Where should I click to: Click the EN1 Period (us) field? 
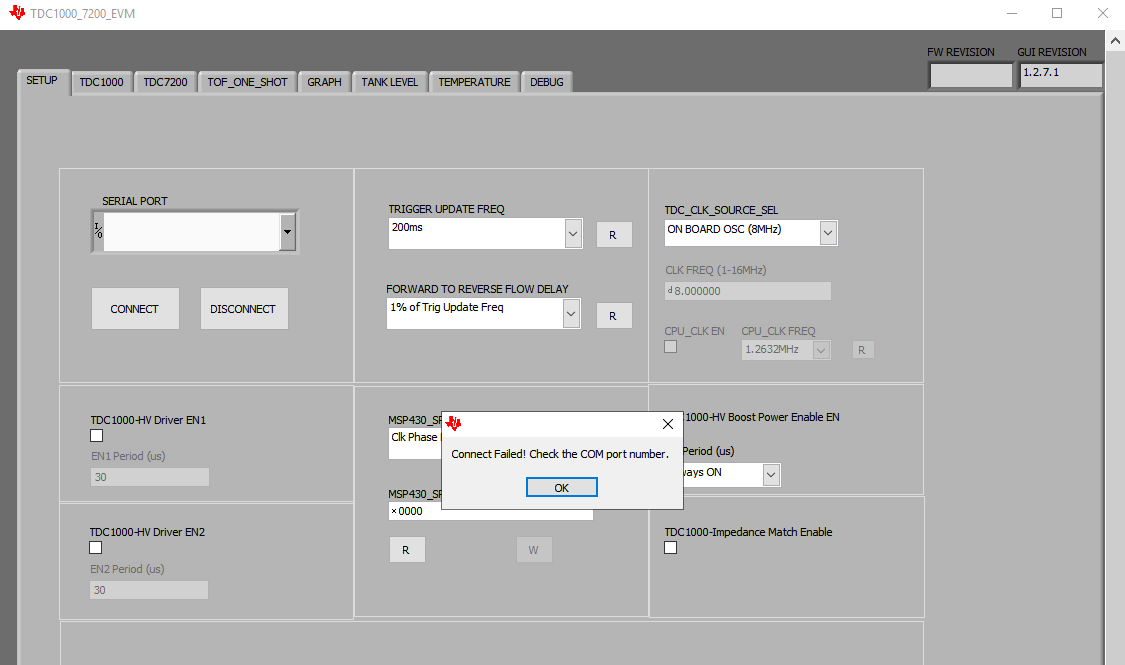150,477
